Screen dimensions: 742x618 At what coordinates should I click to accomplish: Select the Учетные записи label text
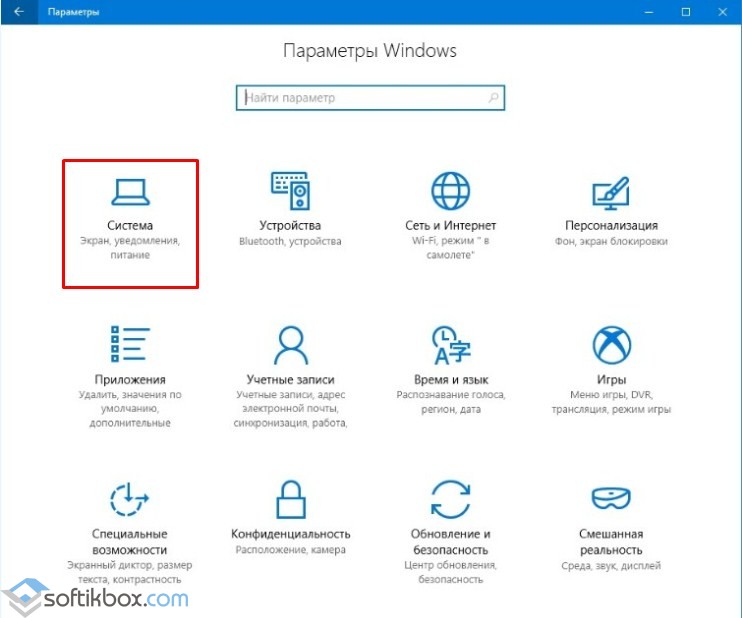click(290, 380)
